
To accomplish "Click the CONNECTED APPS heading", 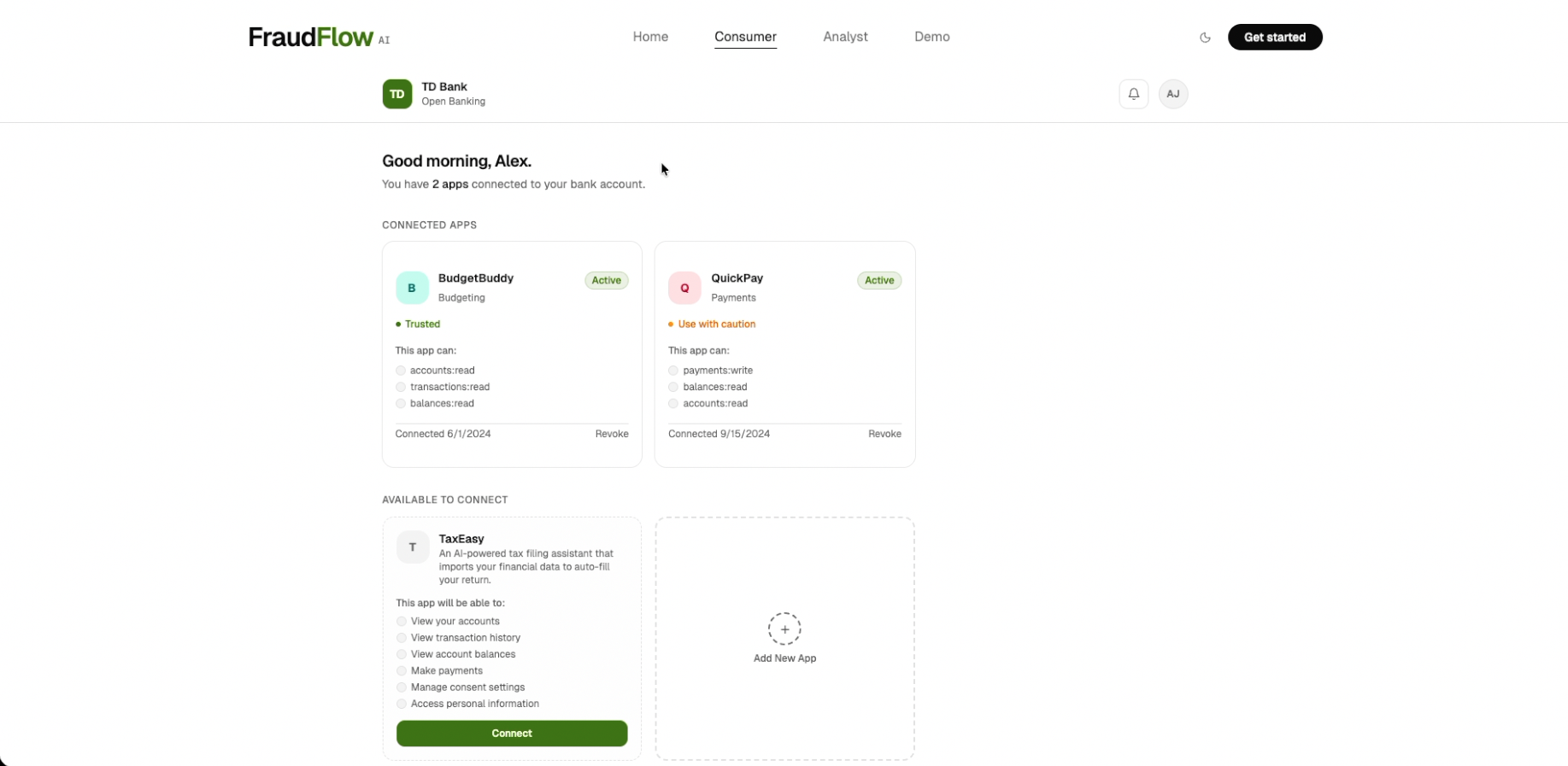I will (429, 225).
